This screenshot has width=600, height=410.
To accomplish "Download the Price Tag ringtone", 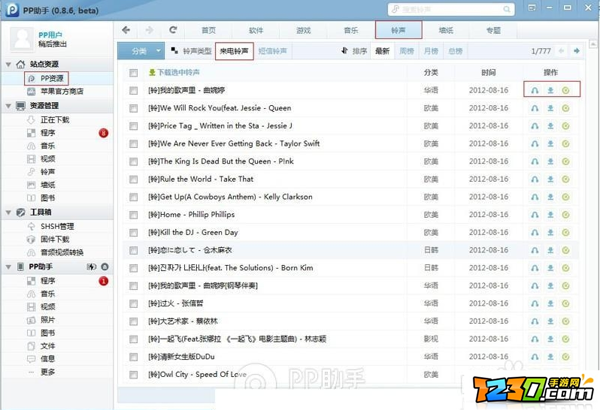I will (x=550, y=126).
